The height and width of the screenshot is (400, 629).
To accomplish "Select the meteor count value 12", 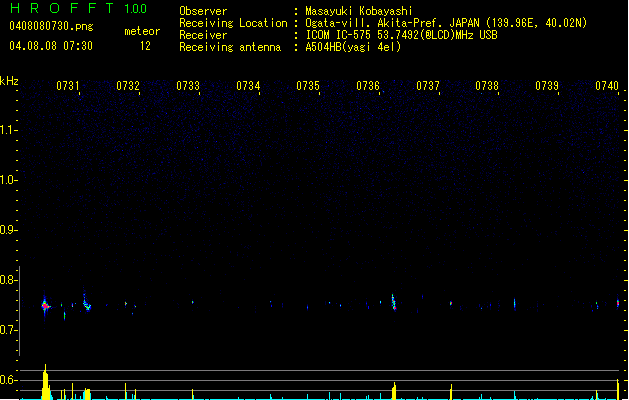I will coord(145,46).
